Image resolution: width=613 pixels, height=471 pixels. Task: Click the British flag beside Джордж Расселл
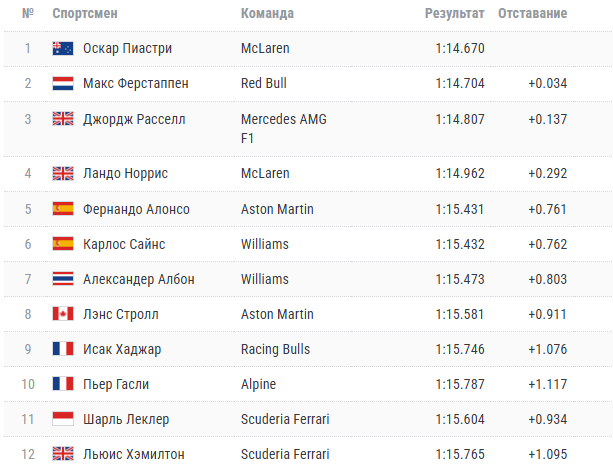(x=63, y=119)
